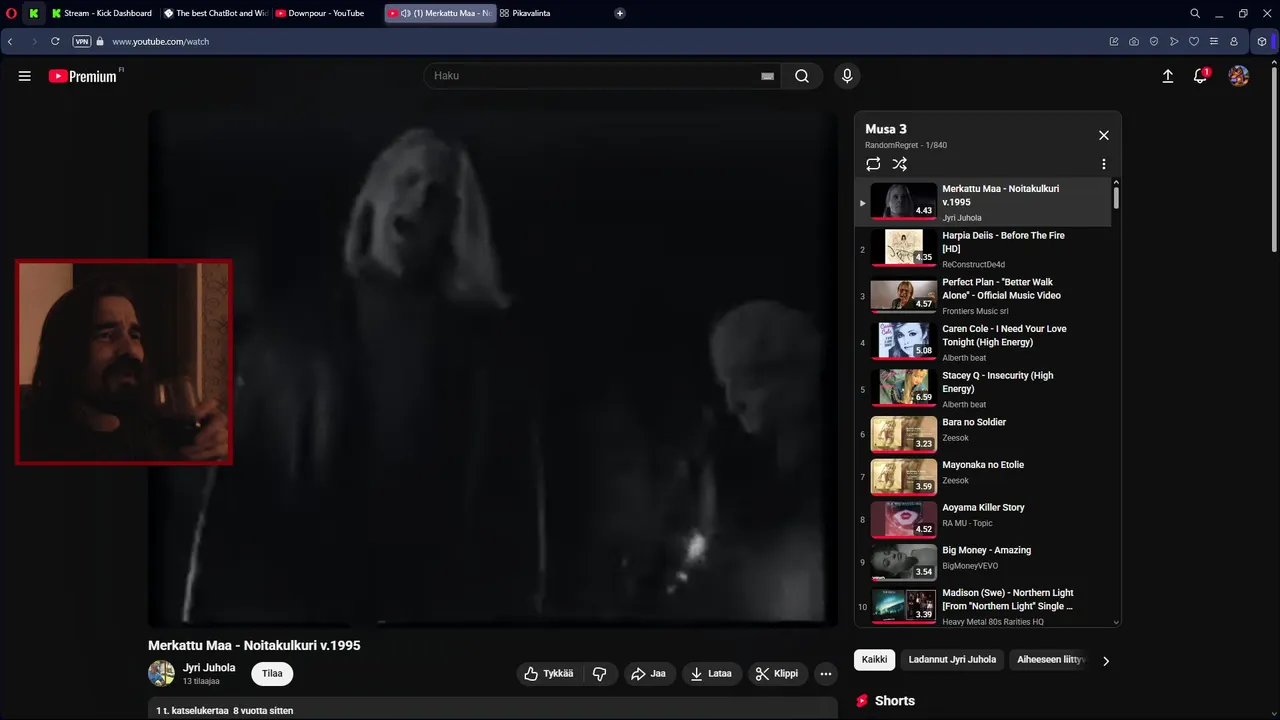The height and width of the screenshot is (720, 1280).
Task: Click the search magnifier button
Action: pos(802,76)
